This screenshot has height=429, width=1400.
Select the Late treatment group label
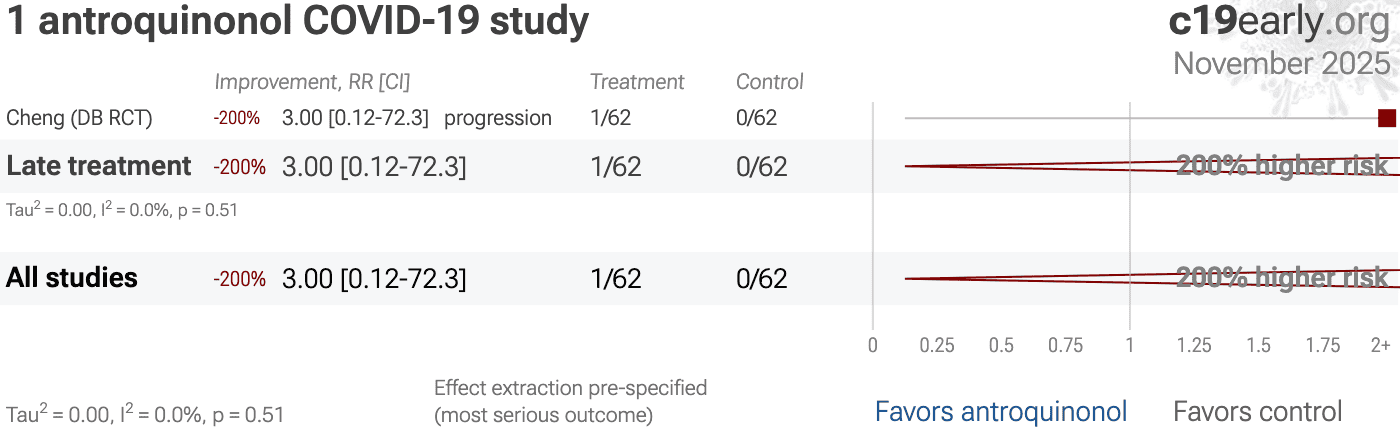pyautogui.click(x=99, y=166)
